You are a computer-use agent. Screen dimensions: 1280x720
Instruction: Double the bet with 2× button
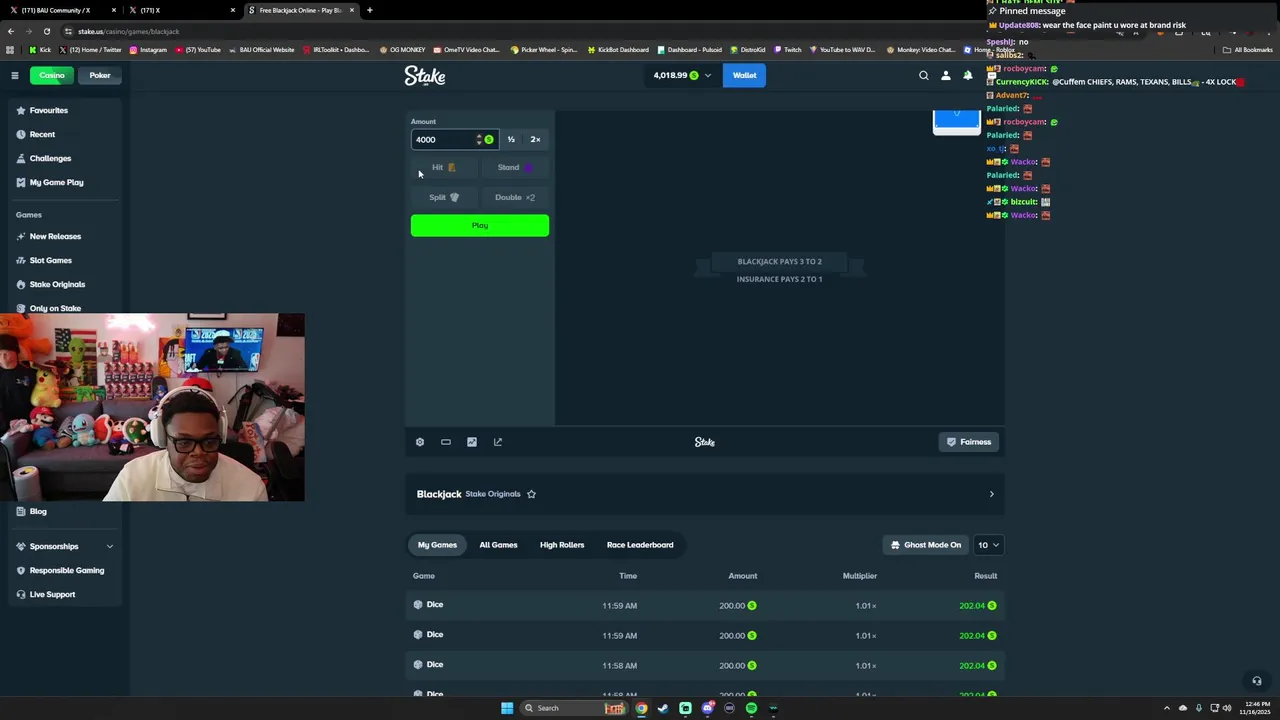[x=535, y=139]
